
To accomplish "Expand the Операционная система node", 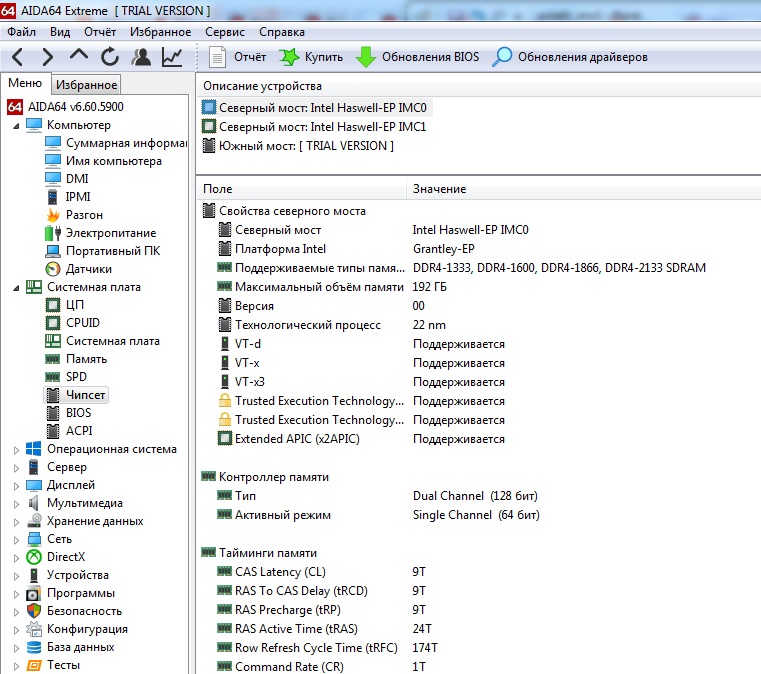I will pyautogui.click(x=16, y=450).
